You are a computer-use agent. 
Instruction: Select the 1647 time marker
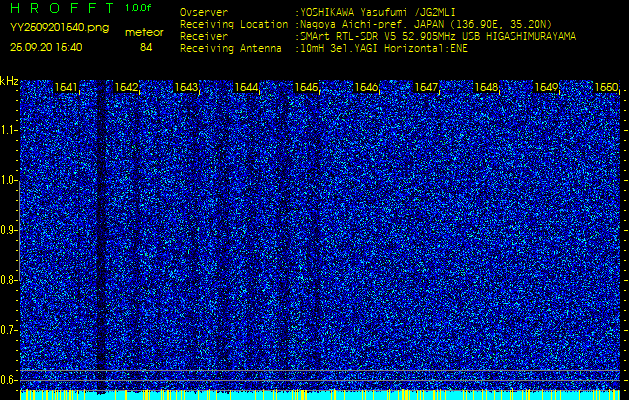coord(427,88)
